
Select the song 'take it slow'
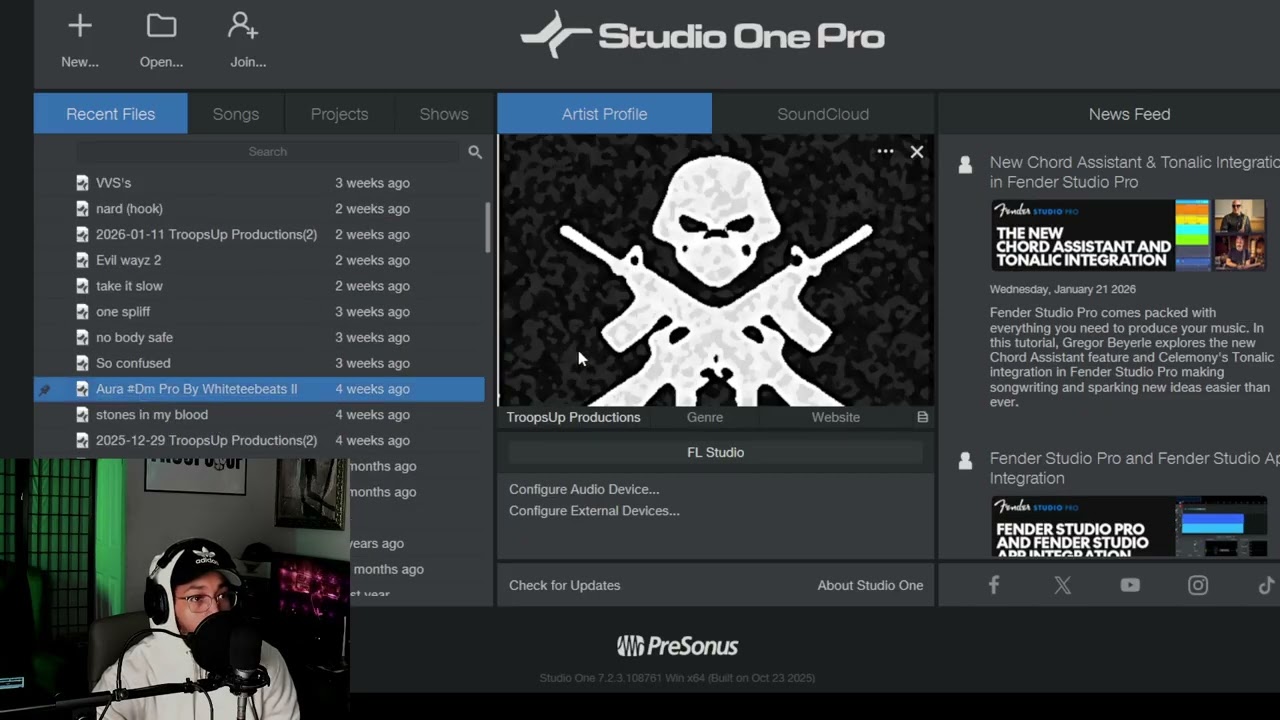tap(129, 286)
